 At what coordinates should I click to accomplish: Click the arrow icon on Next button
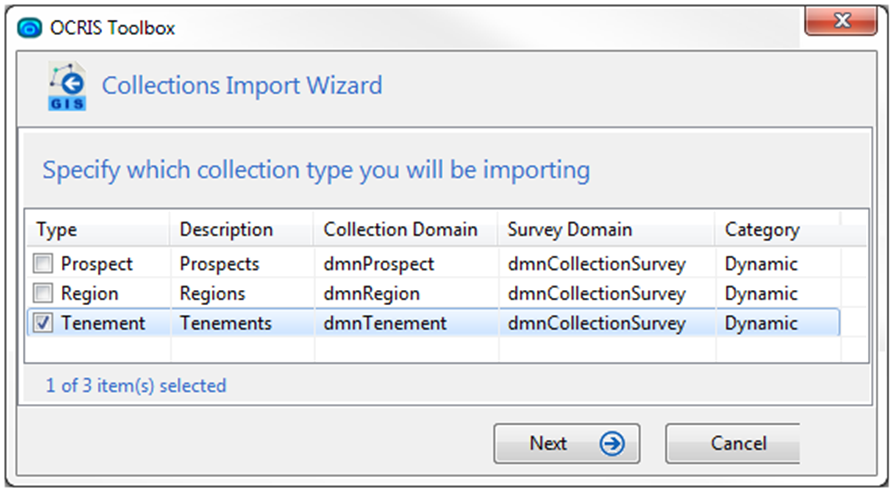611,443
